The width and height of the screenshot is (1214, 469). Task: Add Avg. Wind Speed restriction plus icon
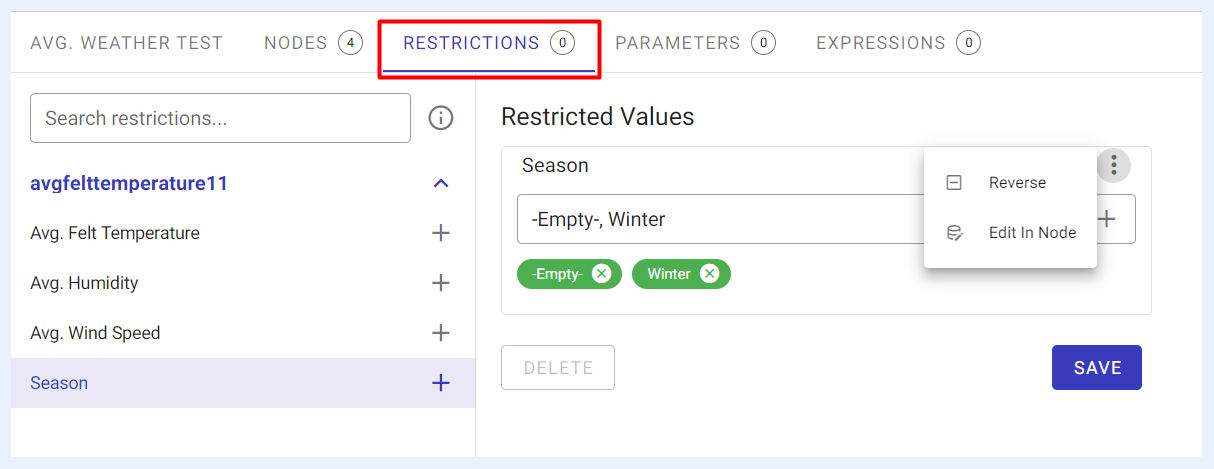440,333
